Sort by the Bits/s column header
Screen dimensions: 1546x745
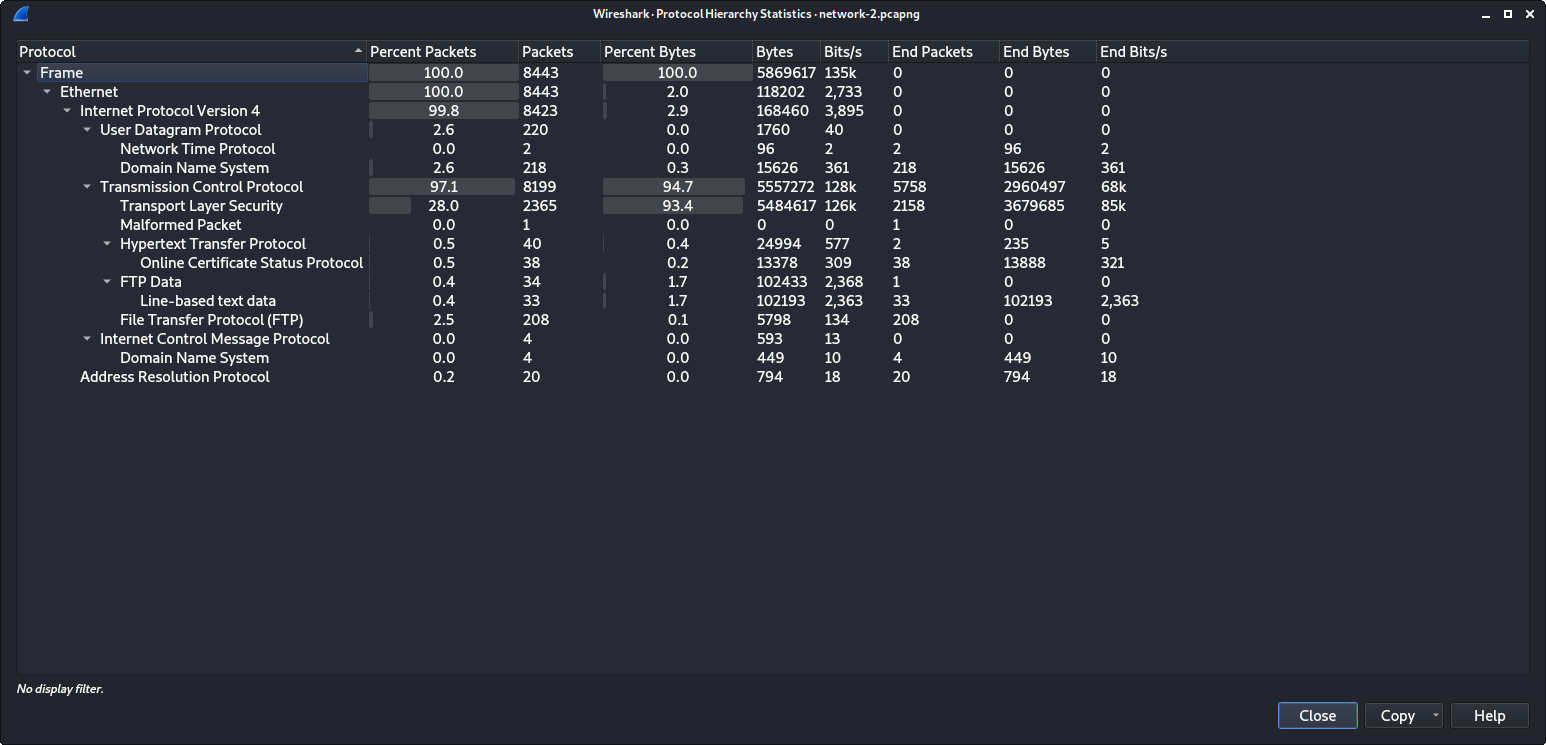point(855,52)
